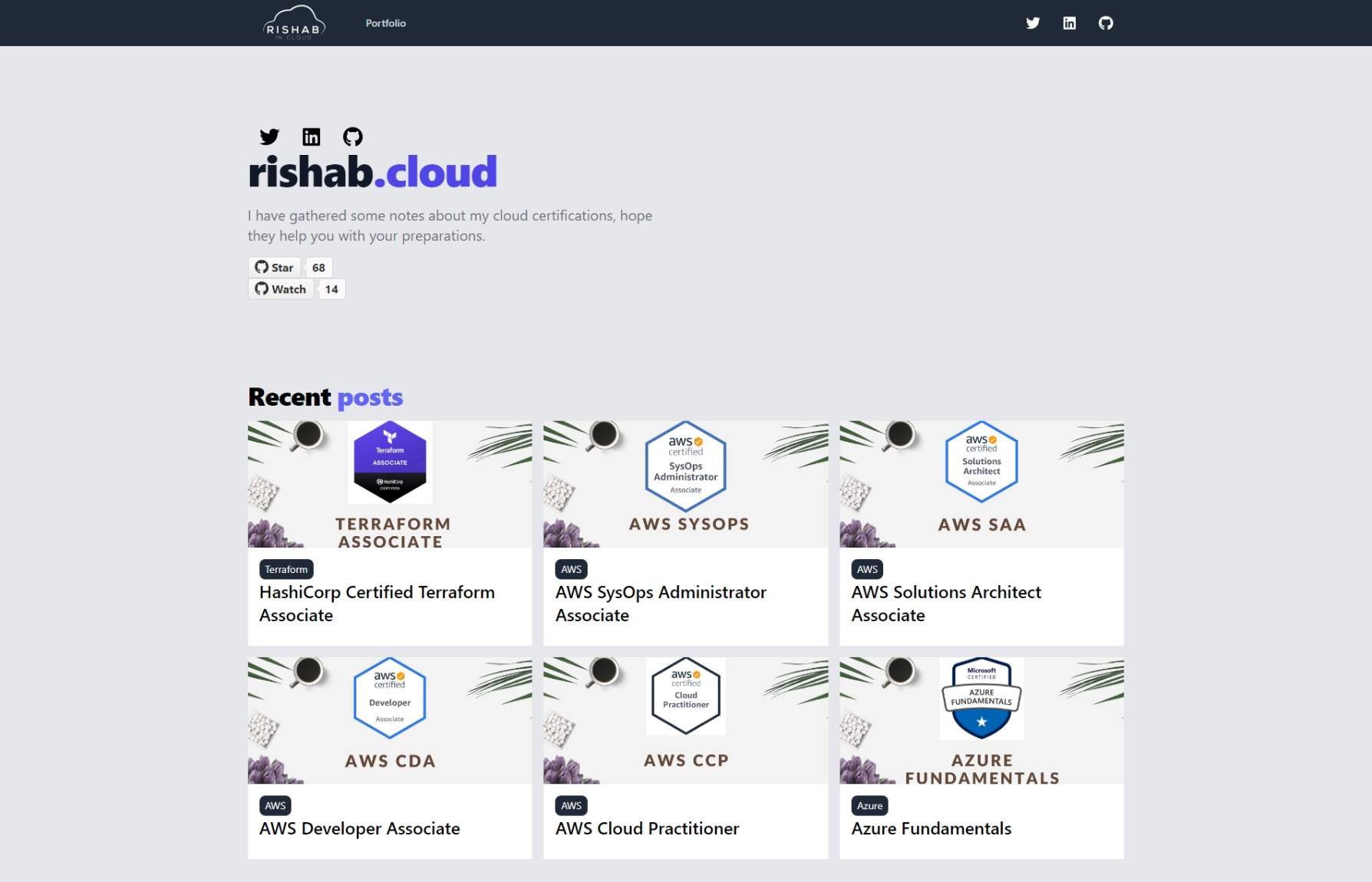Click AWS tag on Solutions Architect card
Image resolution: width=1372 pixels, height=882 pixels.
[x=867, y=569]
